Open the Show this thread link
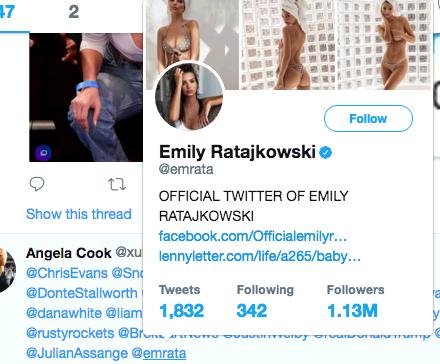The width and height of the screenshot is (440, 364). click(79, 214)
